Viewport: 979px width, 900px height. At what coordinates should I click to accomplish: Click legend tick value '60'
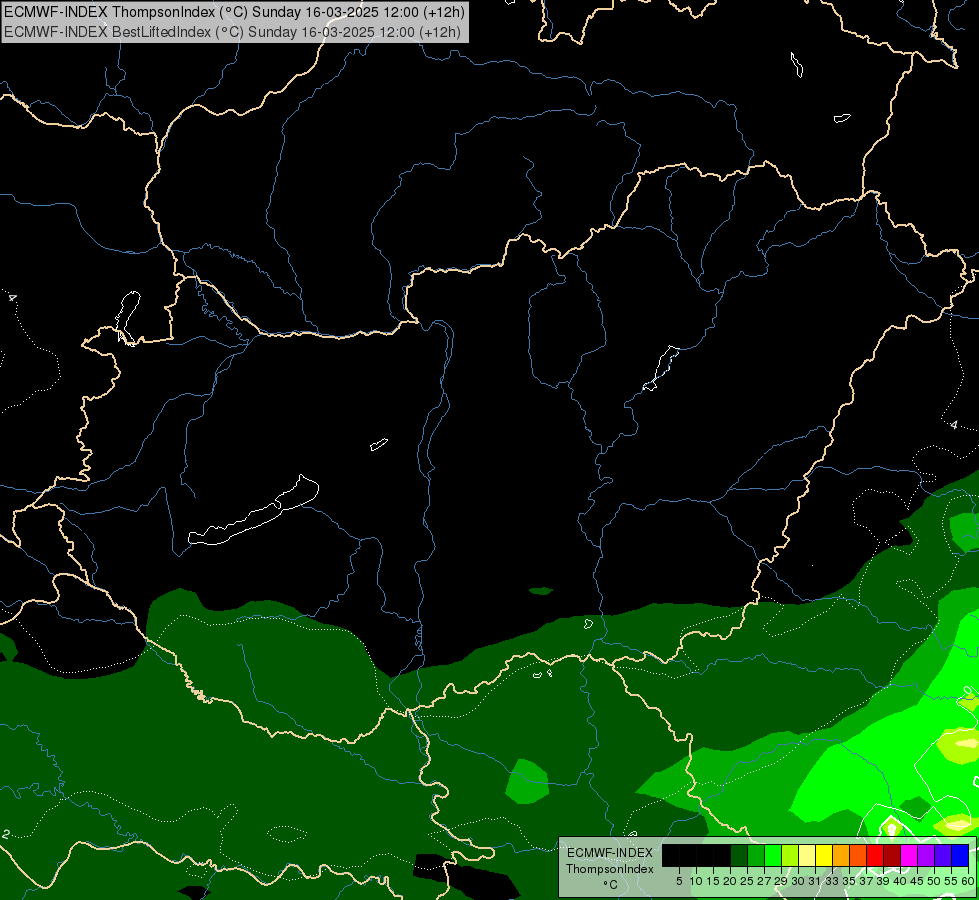tap(968, 881)
